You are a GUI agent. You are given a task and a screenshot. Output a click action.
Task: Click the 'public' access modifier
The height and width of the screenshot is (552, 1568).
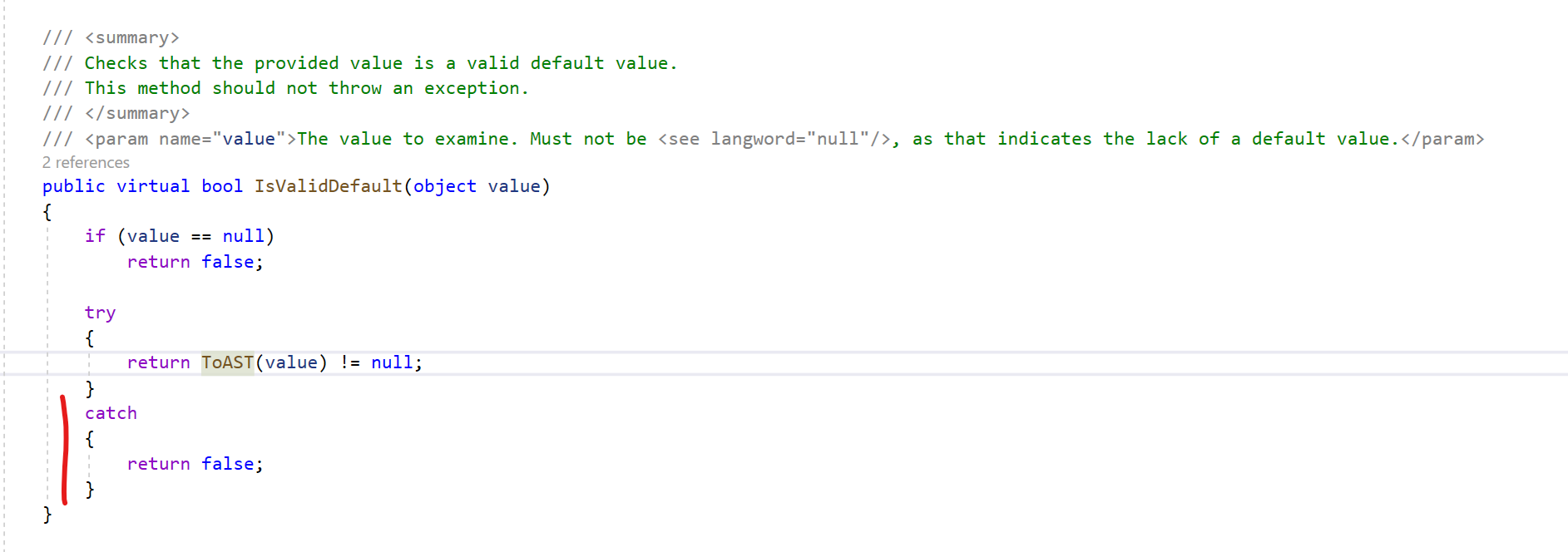coord(74,186)
